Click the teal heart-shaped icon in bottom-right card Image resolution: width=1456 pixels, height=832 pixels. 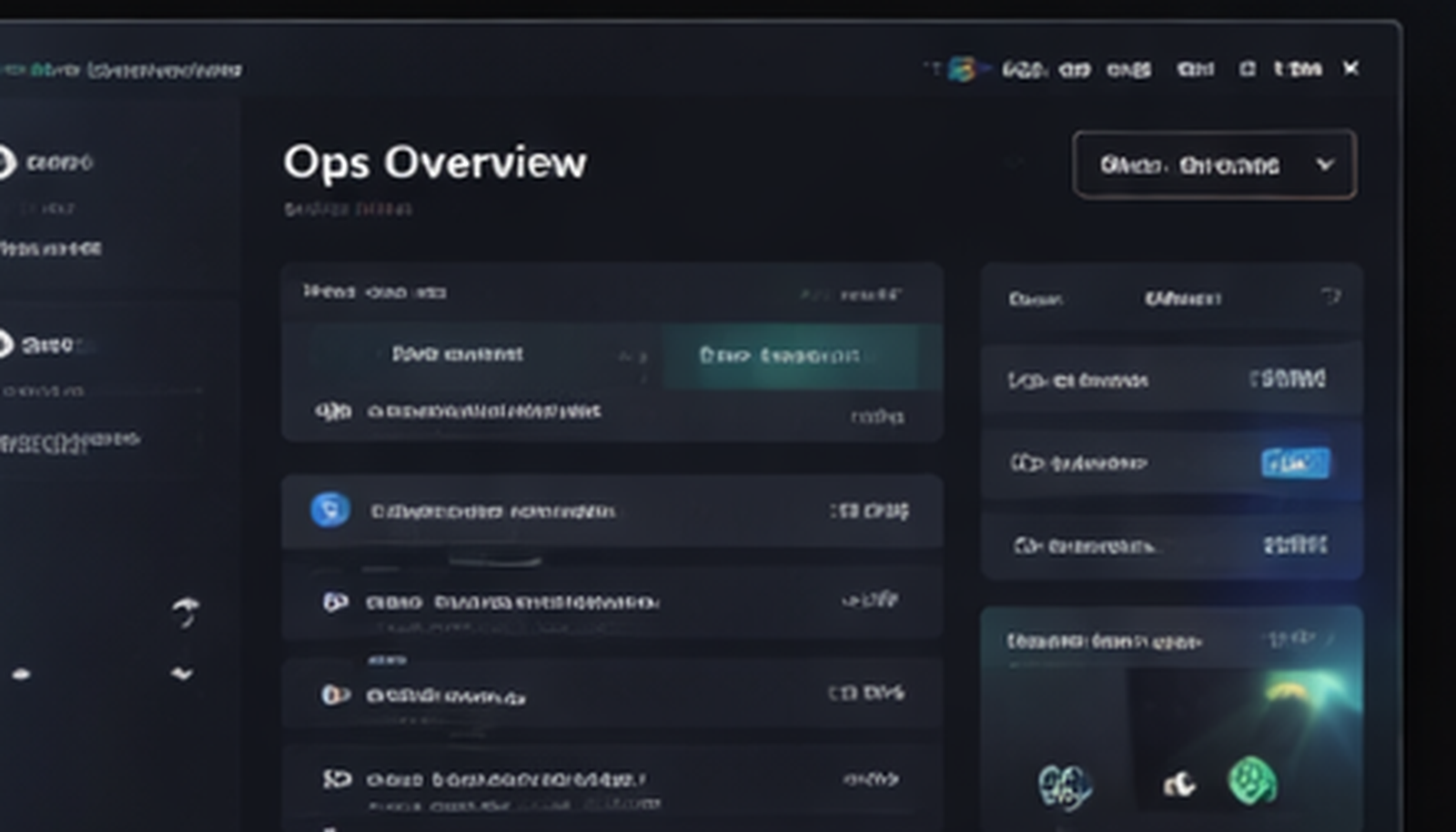click(x=1065, y=786)
